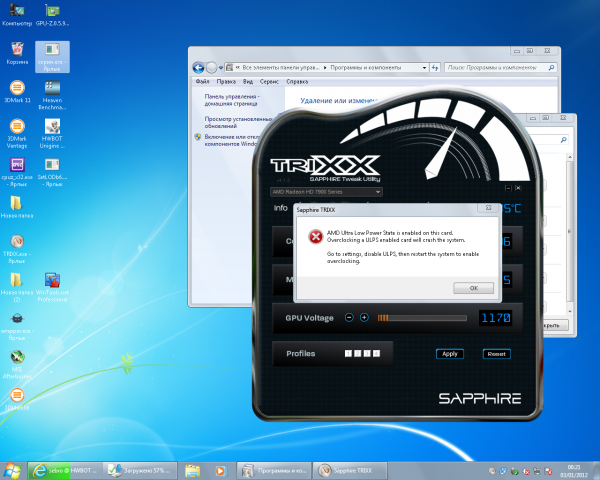Switch to the Internet Explorer HWBOT taskbar item
The image size is (600, 480).
[x=65, y=470]
